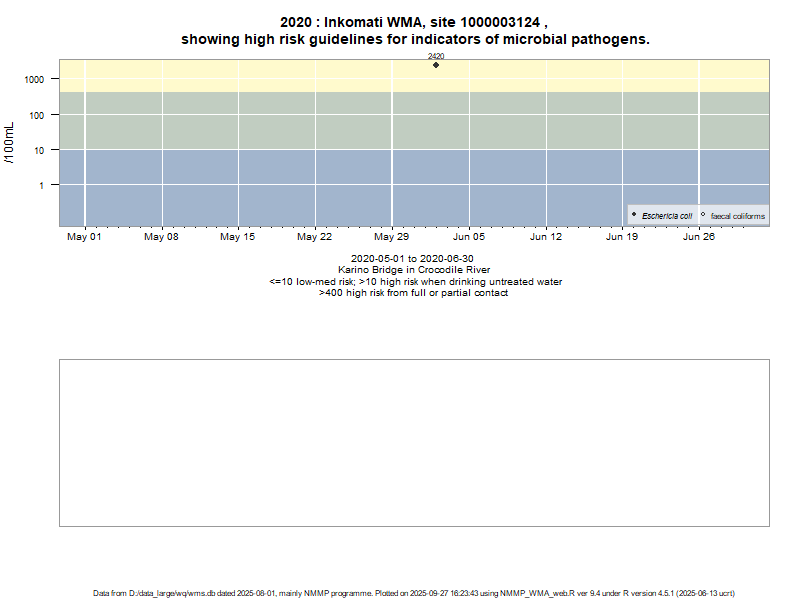Click the E. coli data point diamond marker
The image size is (800, 600).
pos(436,65)
